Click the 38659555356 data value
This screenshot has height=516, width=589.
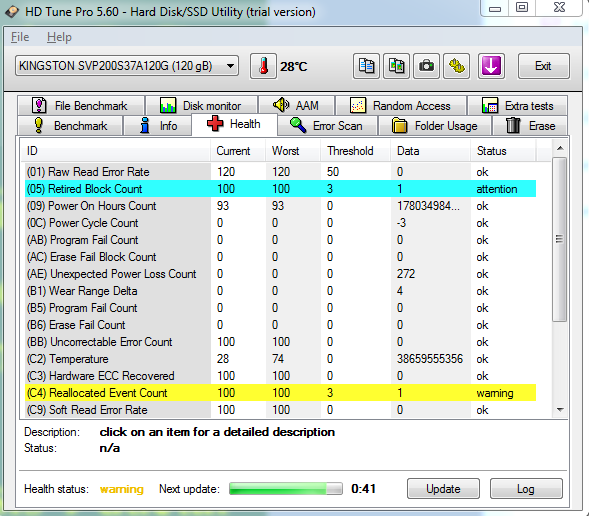click(430, 359)
